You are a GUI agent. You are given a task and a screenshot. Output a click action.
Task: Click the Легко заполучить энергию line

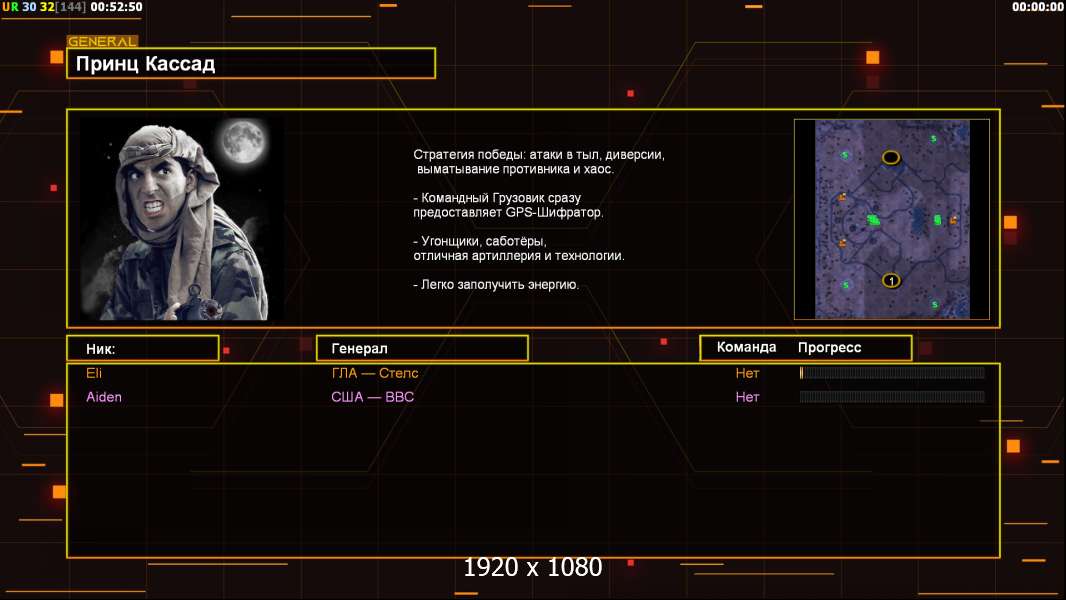click(x=496, y=285)
